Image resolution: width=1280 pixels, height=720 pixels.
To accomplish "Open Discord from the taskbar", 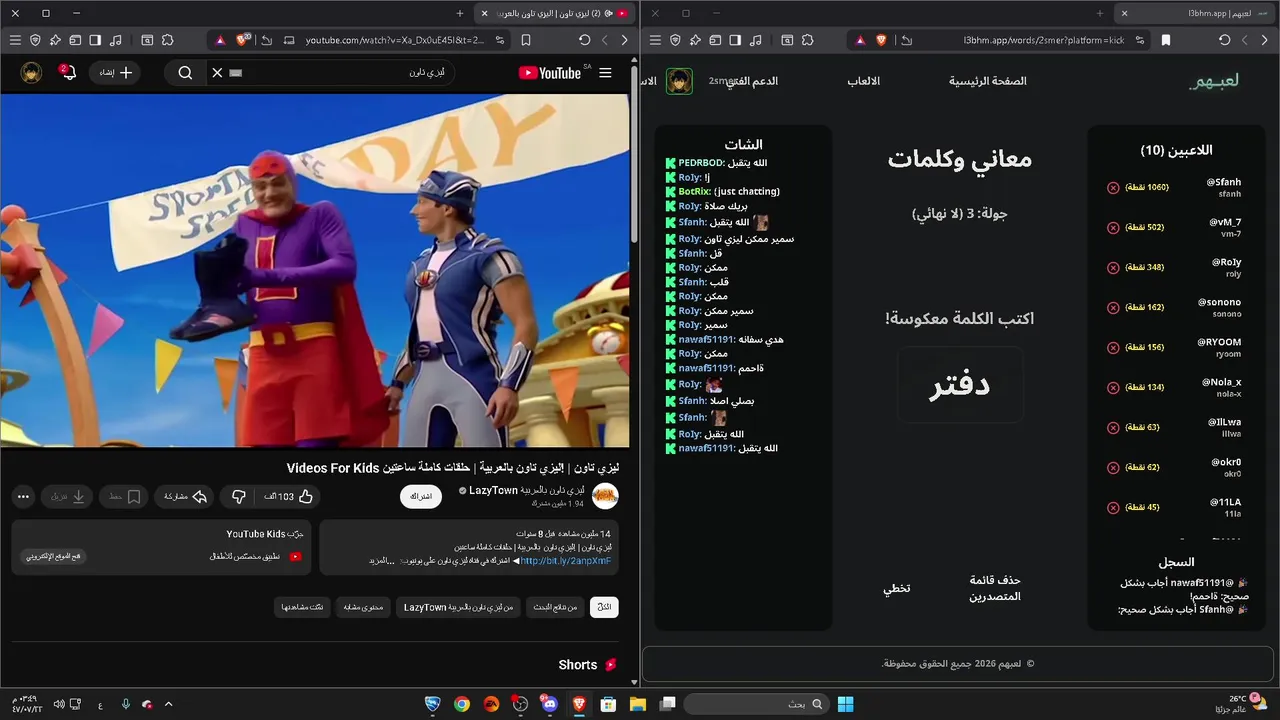I will pos(549,704).
